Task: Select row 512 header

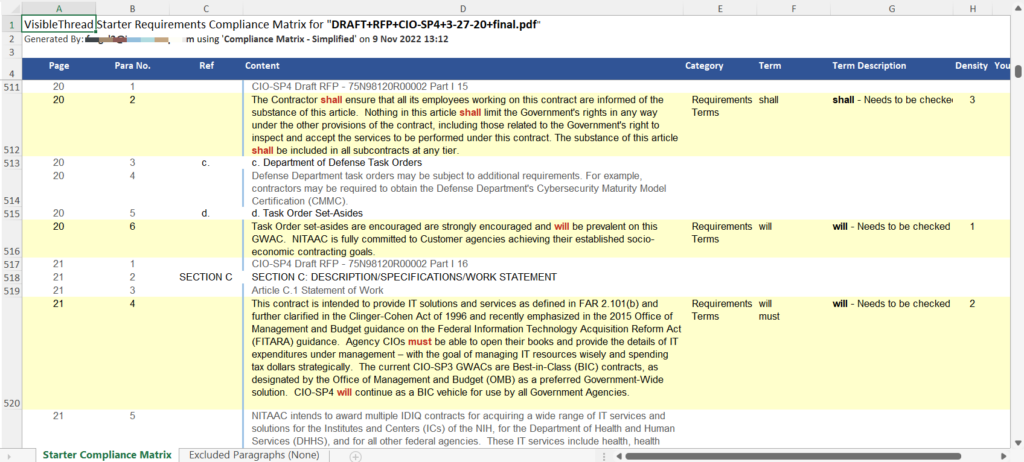Action: [x=10, y=124]
